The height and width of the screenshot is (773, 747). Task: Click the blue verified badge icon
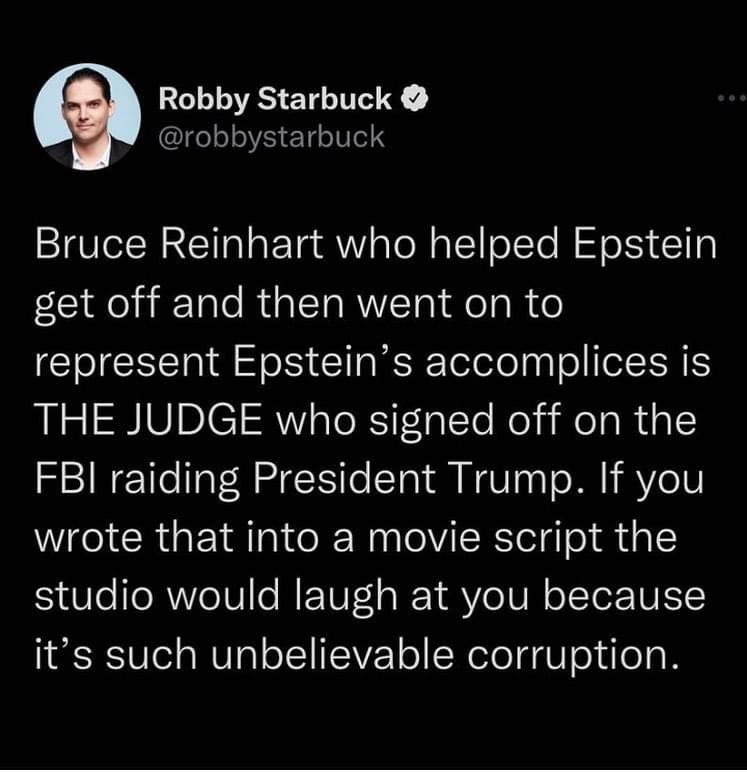click(x=413, y=100)
